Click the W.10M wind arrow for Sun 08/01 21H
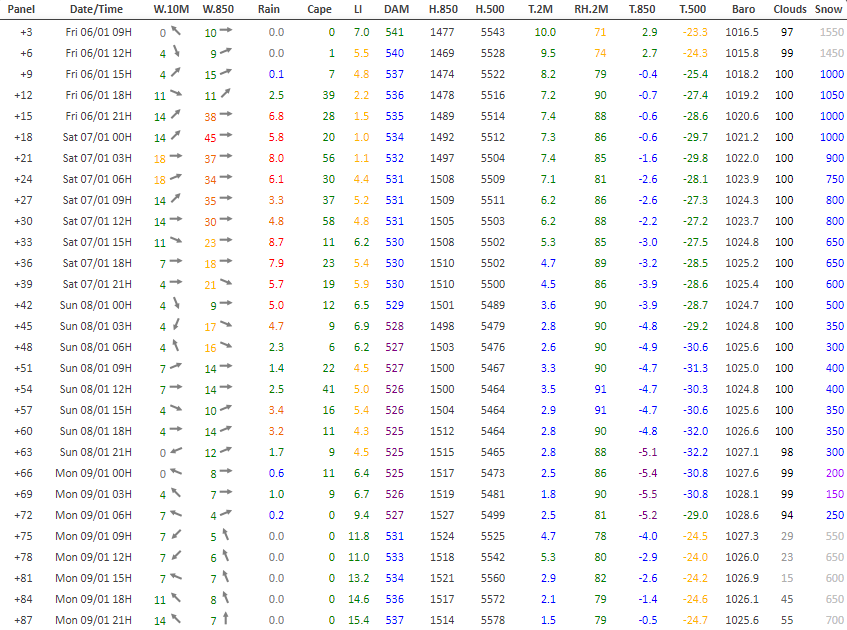This screenshot has height=630, width=847. click(176, 451)
